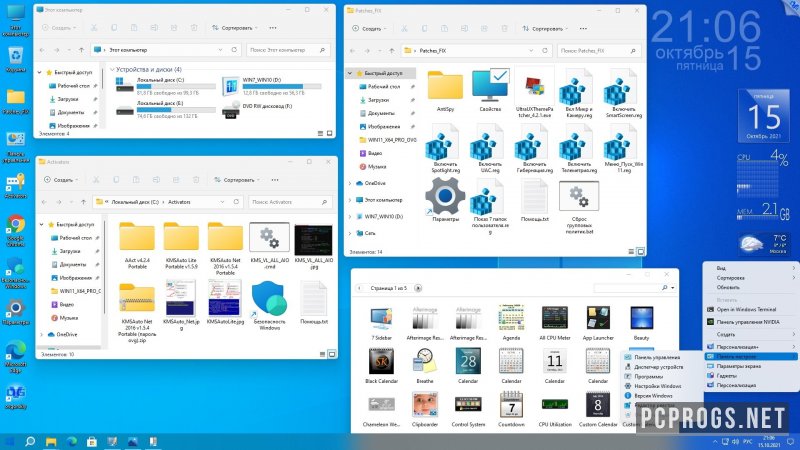Select the App Launcher gadget
Image resolution: width=800 pixels, height=450 pixels.
[x=598, y=323]
